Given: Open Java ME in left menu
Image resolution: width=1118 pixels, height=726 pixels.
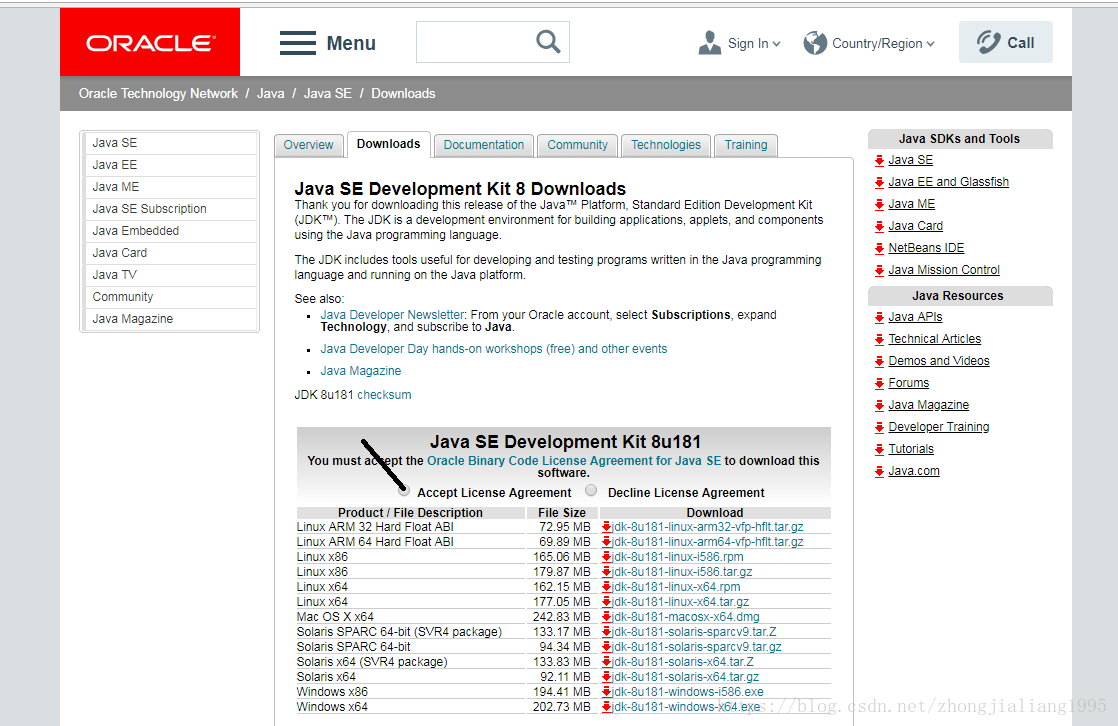Looking at the screenshot, I should tap(170, 187).
